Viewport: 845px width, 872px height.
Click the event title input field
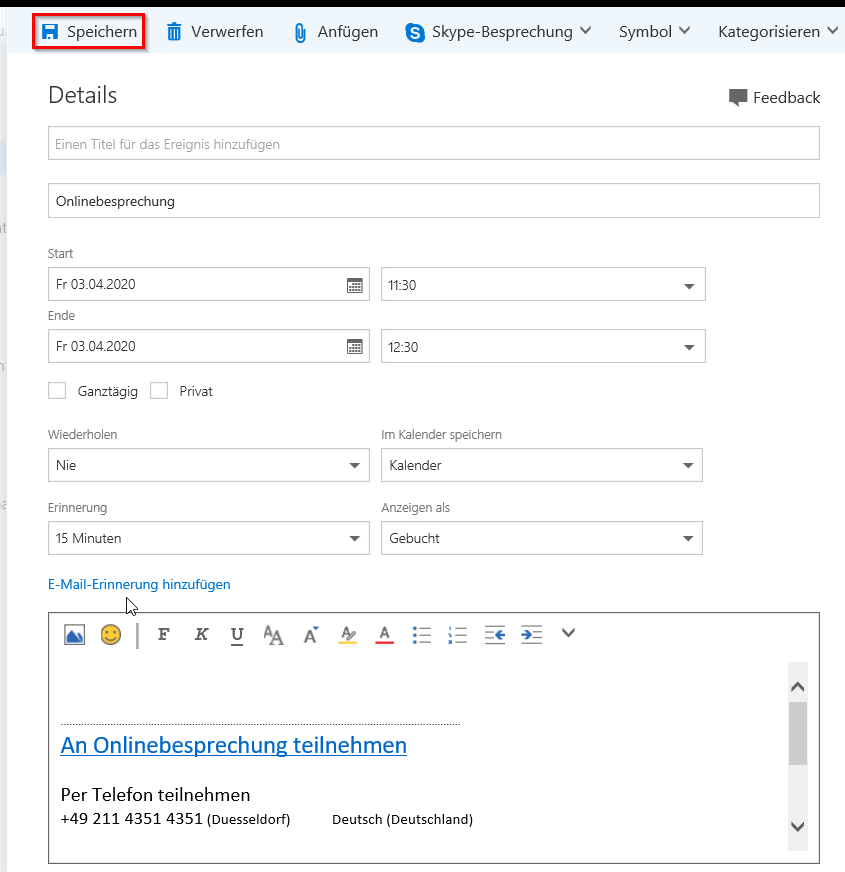click(x=434, y=143)
